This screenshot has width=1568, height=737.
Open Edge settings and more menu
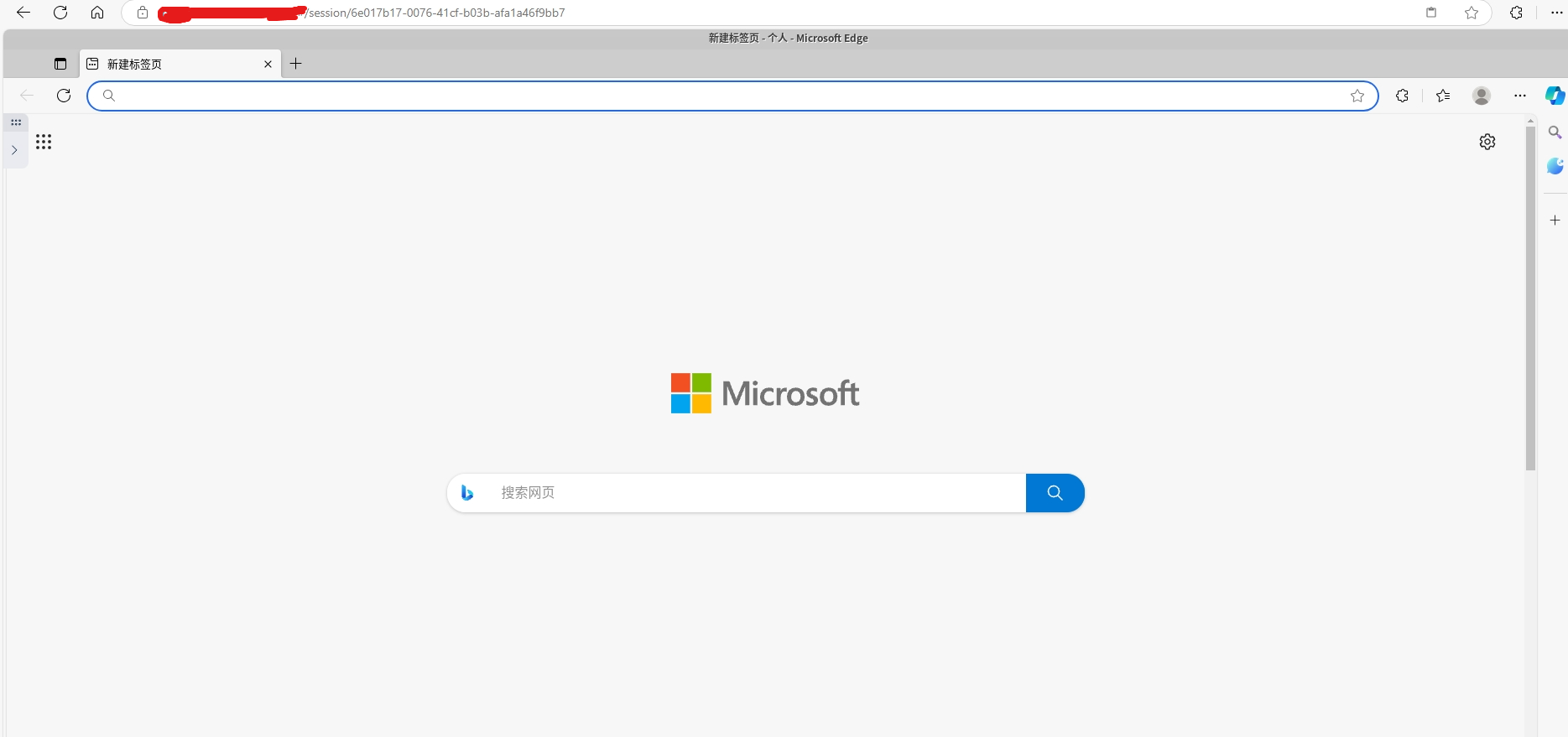pyautogui.click(x=1520, y=96)
